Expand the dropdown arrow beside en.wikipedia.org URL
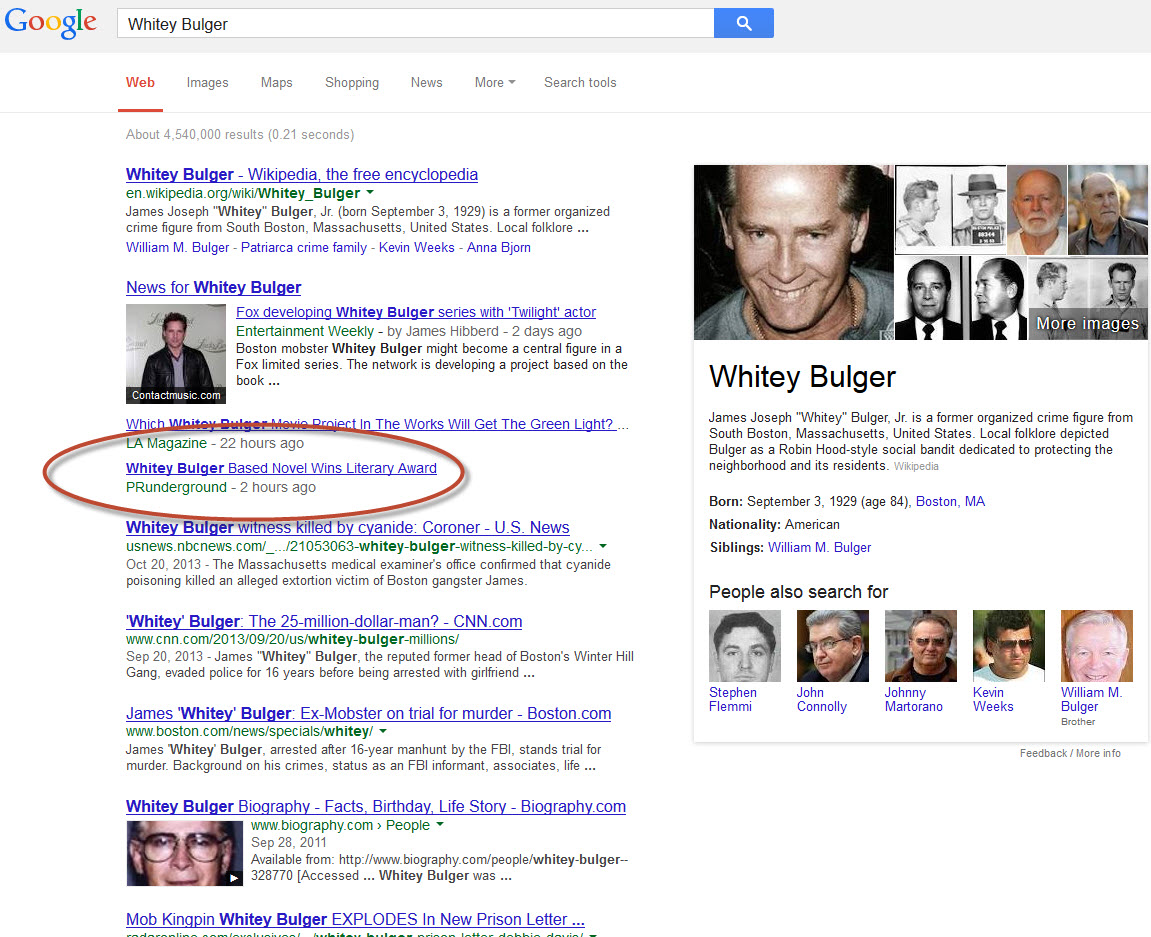 click(x=370, y=192)
